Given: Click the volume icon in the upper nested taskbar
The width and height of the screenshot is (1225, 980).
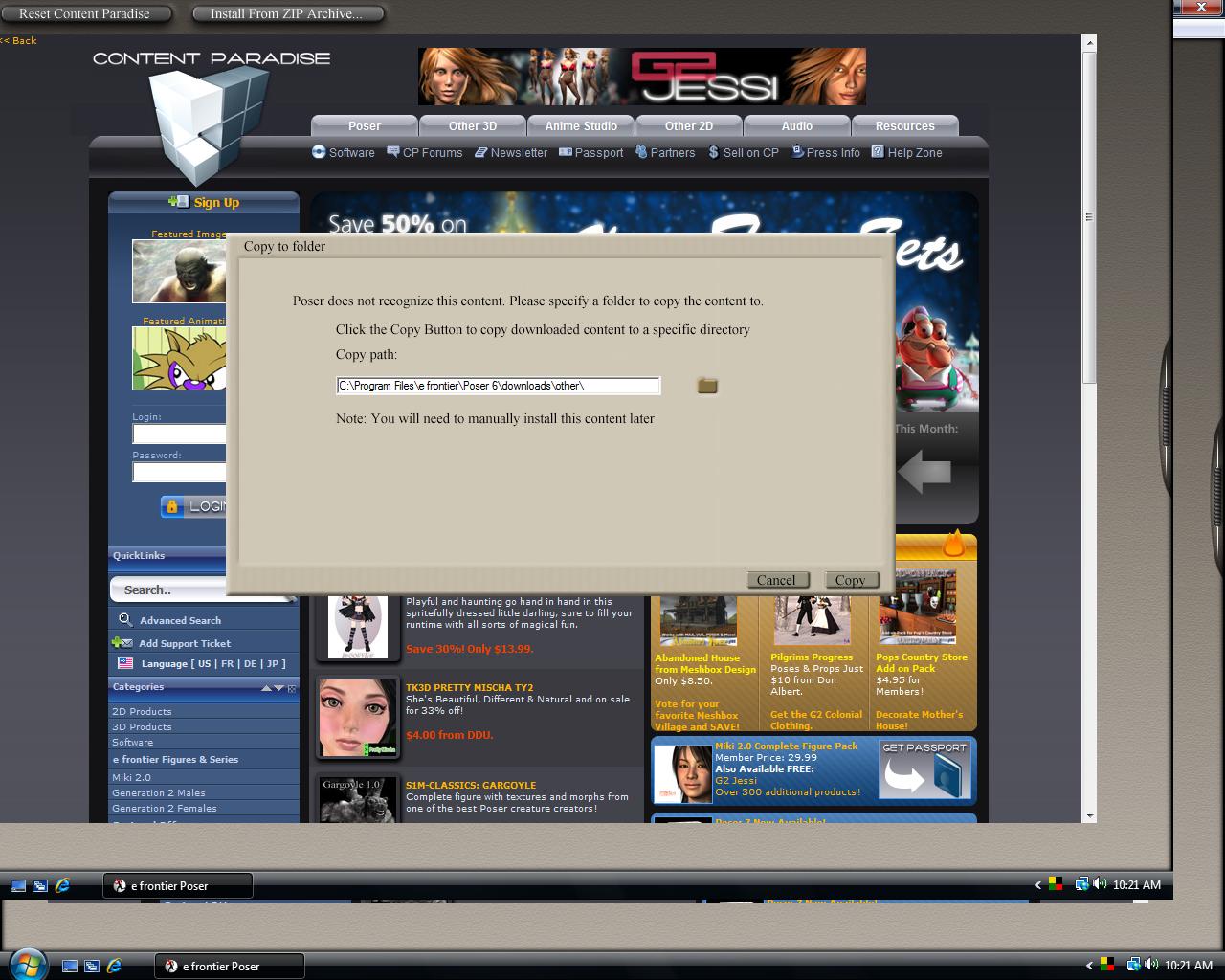Looking at the screenshot, I should 1101,884.
